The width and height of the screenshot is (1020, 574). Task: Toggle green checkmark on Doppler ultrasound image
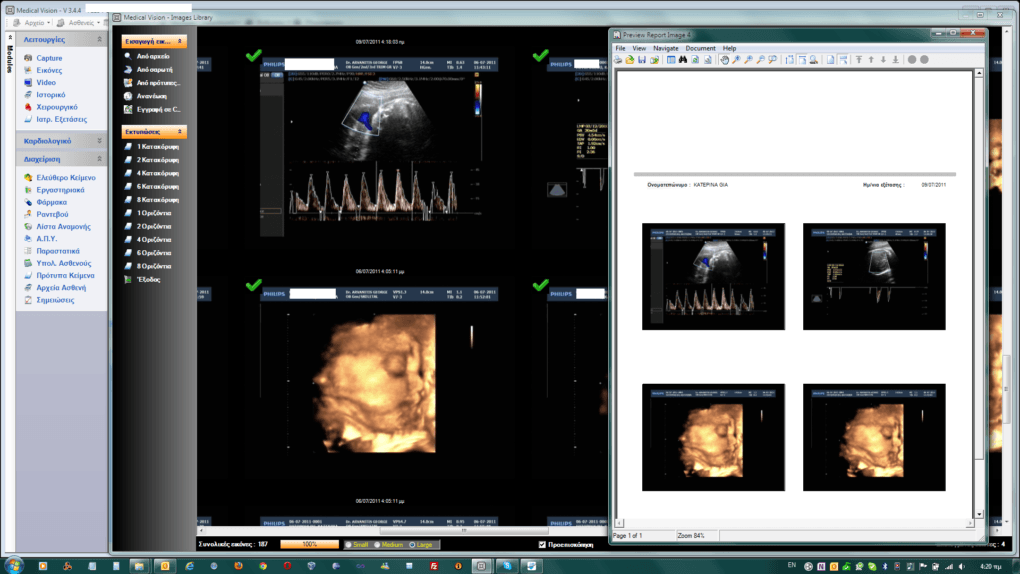254,56
